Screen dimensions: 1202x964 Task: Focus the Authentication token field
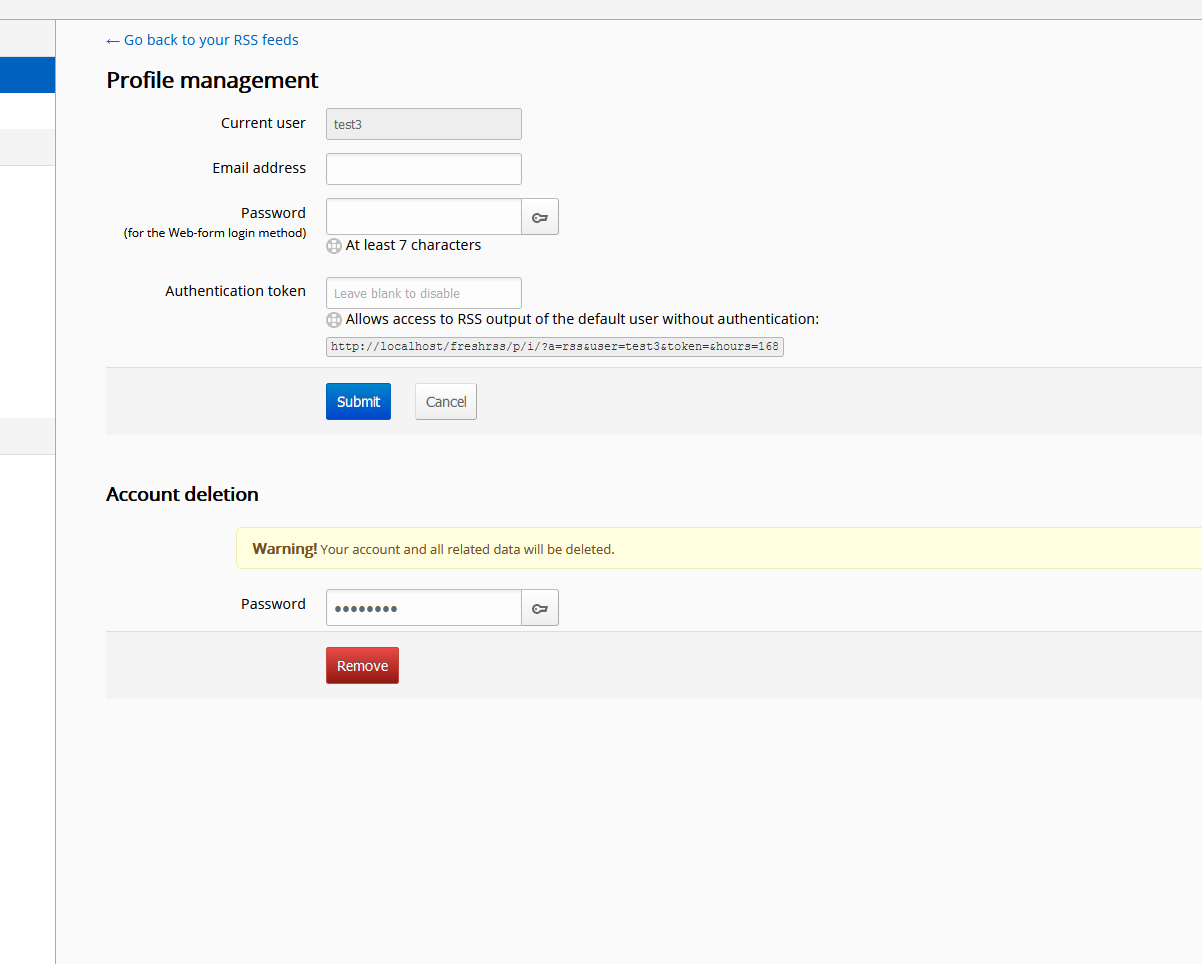coord(424,293)
